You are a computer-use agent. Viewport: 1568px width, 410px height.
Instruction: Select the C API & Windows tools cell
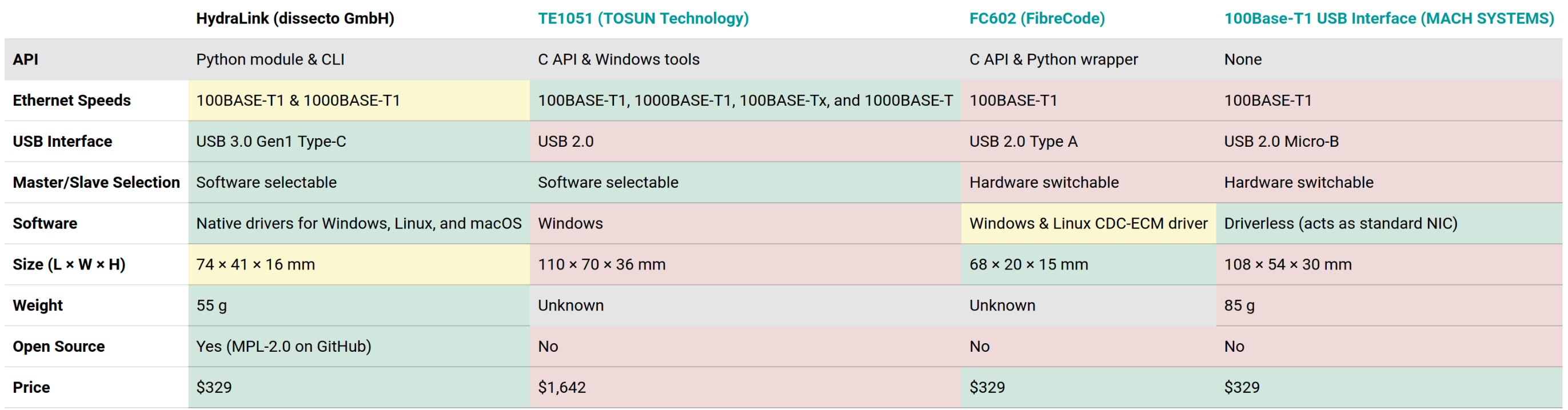pos(745,59)
